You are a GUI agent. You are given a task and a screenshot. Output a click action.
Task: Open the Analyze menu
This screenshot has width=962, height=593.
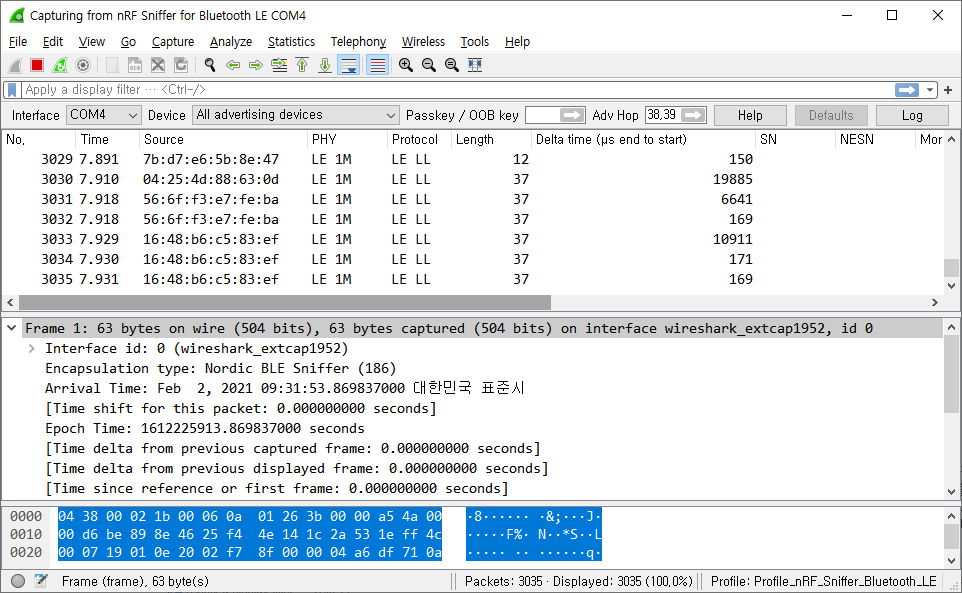[x=231, y=42]
